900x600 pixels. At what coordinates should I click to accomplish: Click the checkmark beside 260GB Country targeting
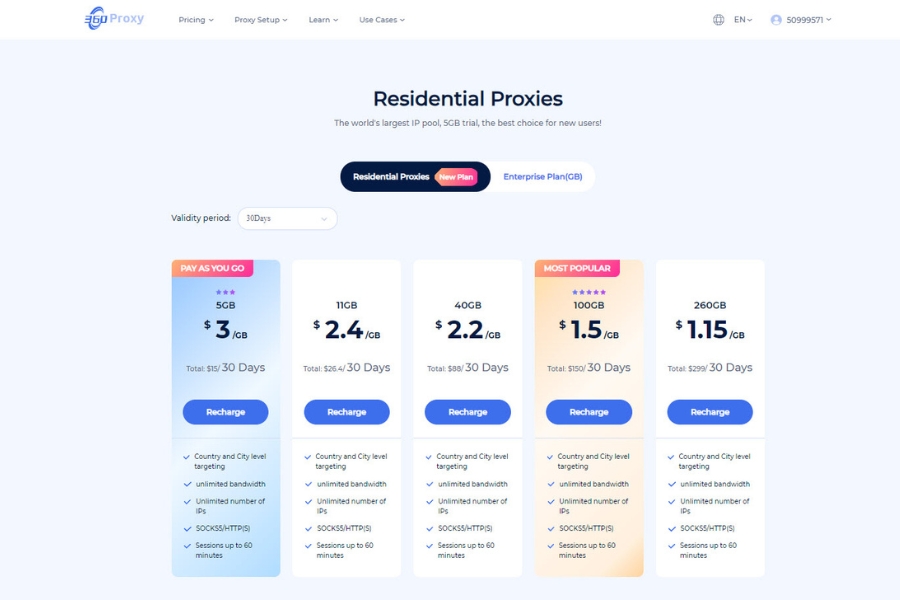pos(671,458)
